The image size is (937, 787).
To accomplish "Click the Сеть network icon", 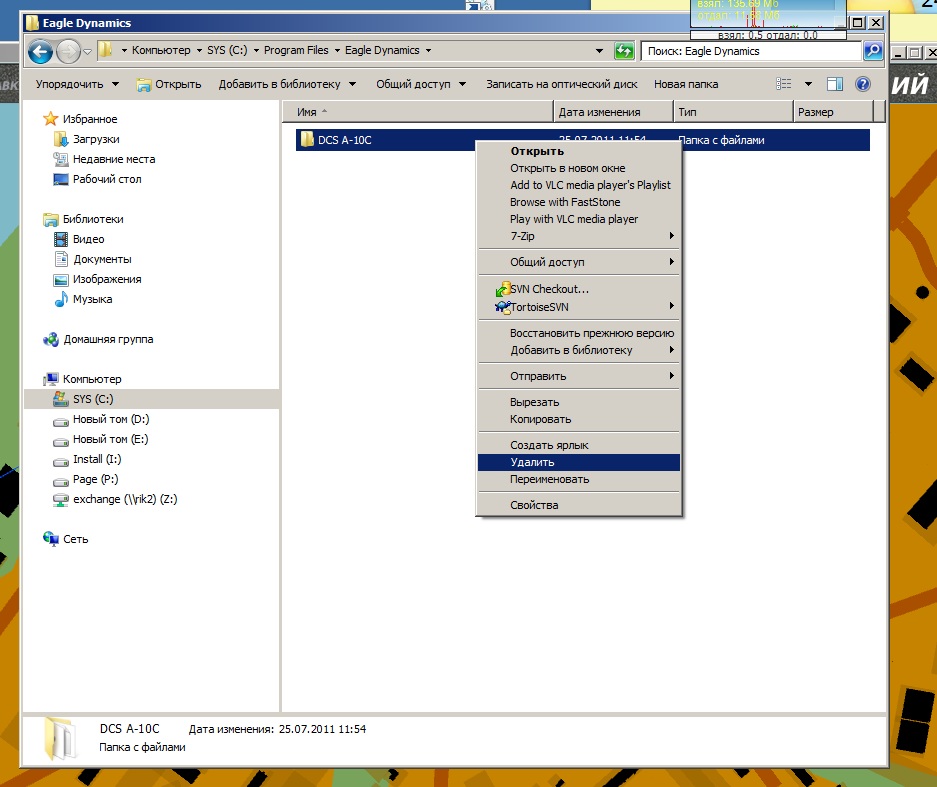I will (51, 539).
